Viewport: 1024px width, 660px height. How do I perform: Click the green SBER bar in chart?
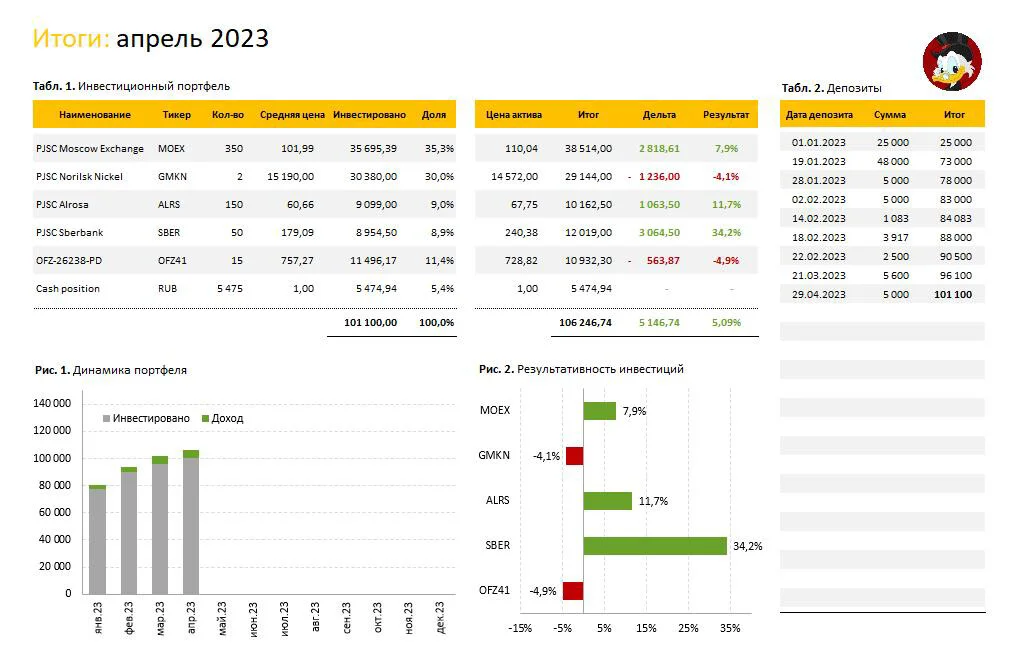pyautogui.click(x=655, y=546)
